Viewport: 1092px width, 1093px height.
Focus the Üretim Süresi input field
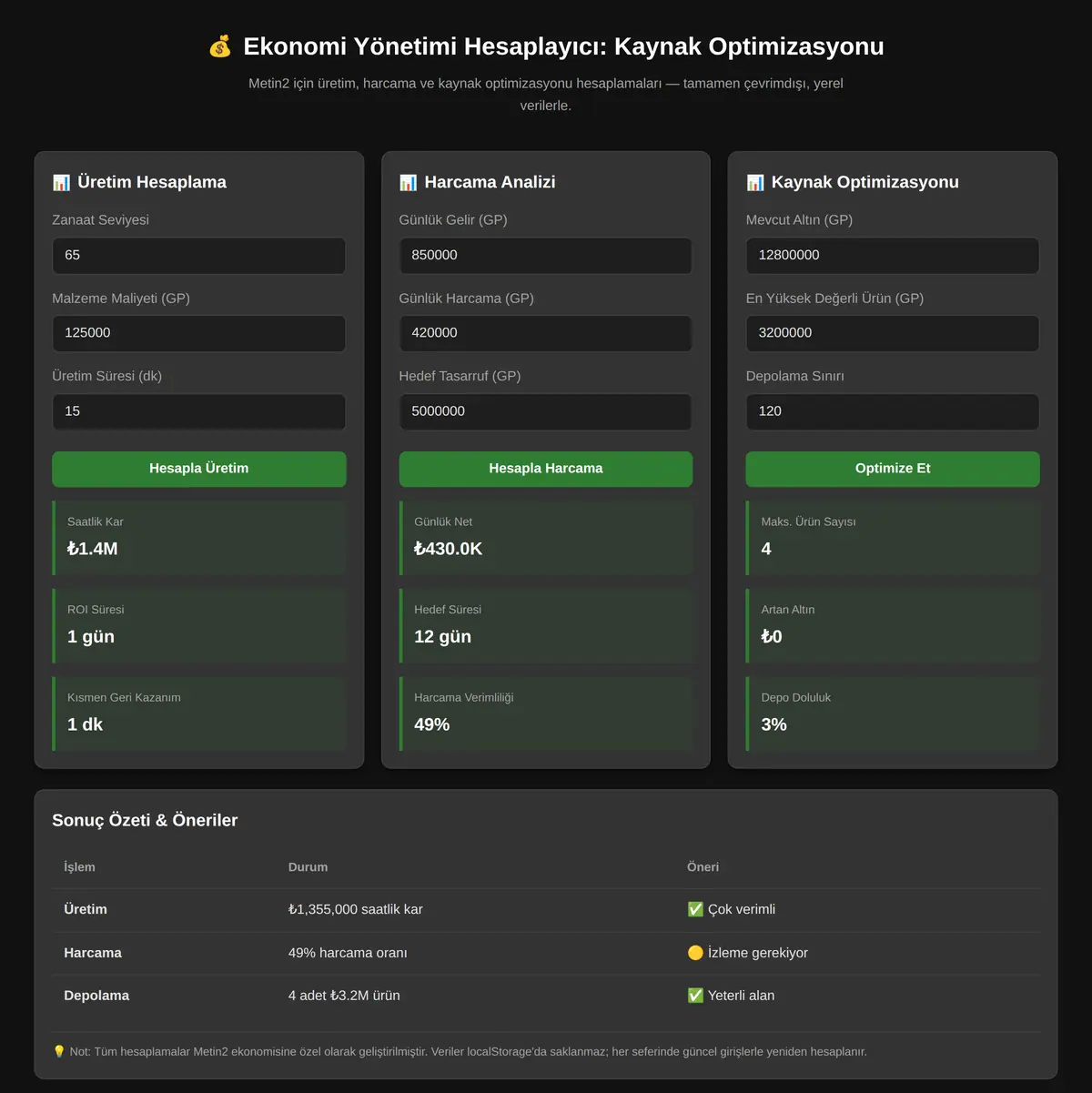pos(199,411)
